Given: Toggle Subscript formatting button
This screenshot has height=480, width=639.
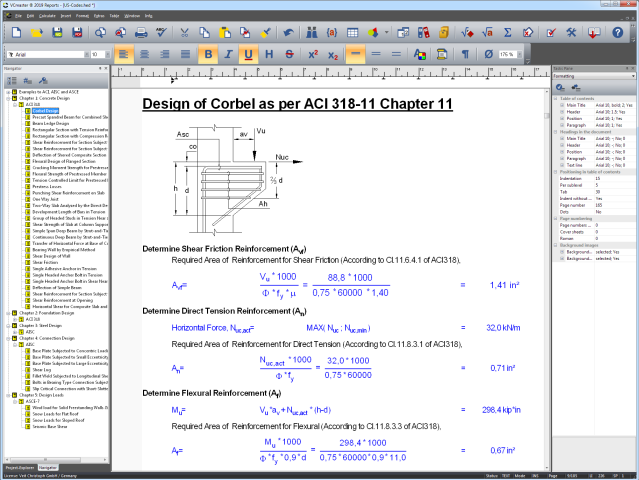Looking at the screenshot, I should pos(332,54).
